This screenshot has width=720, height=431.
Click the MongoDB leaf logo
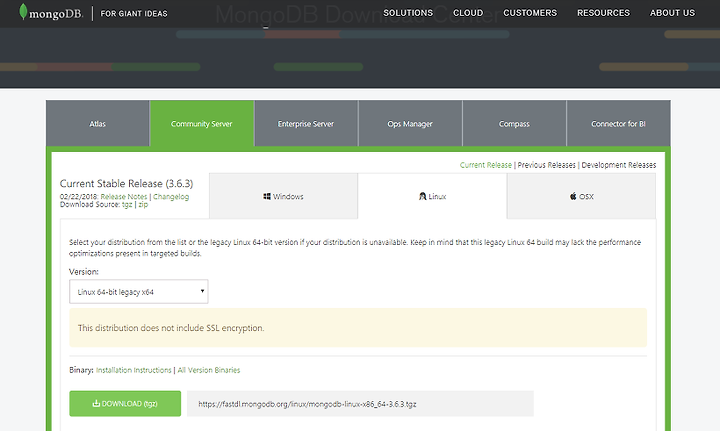pos(23,12)
